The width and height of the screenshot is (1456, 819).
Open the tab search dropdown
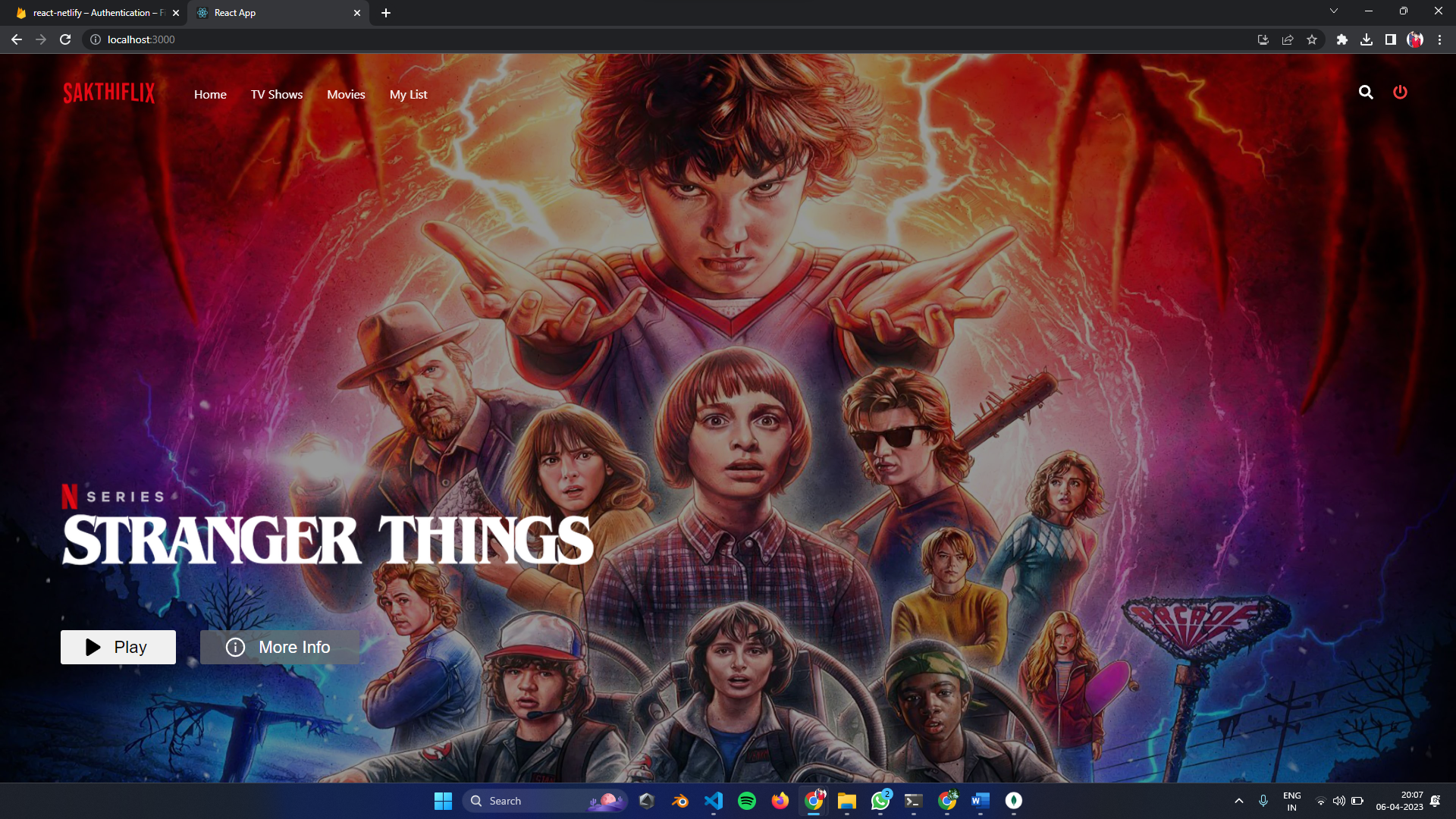pyautogui.click(x=1333, y=11)
